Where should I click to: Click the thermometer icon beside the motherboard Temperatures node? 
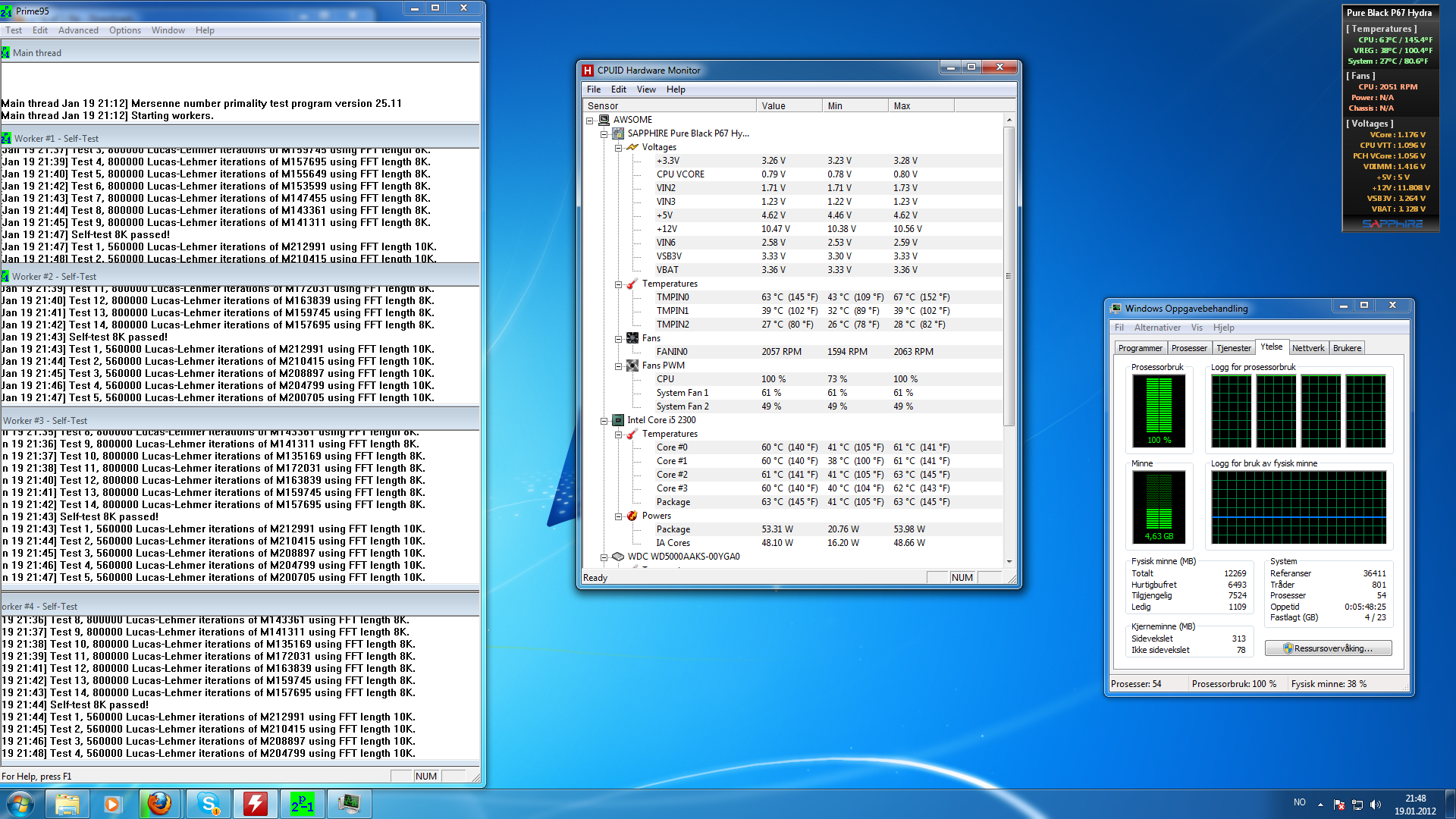pyautogui.click(x=632, y=284)
